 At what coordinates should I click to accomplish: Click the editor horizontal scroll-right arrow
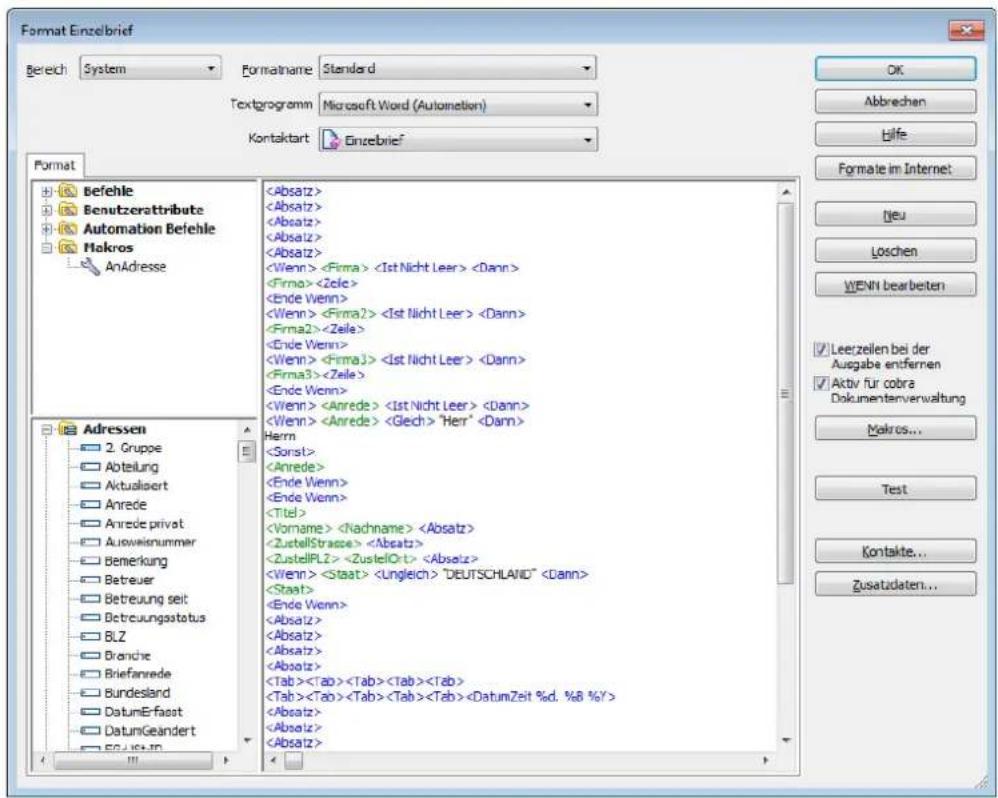[765, 760]
